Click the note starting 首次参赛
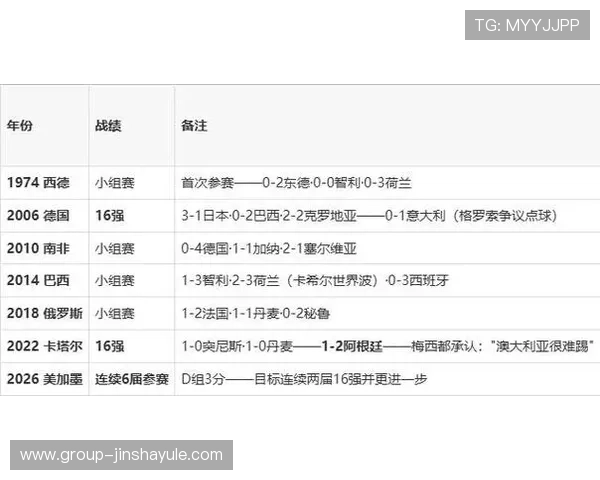 pyautogui.click(x=297, y=183)
